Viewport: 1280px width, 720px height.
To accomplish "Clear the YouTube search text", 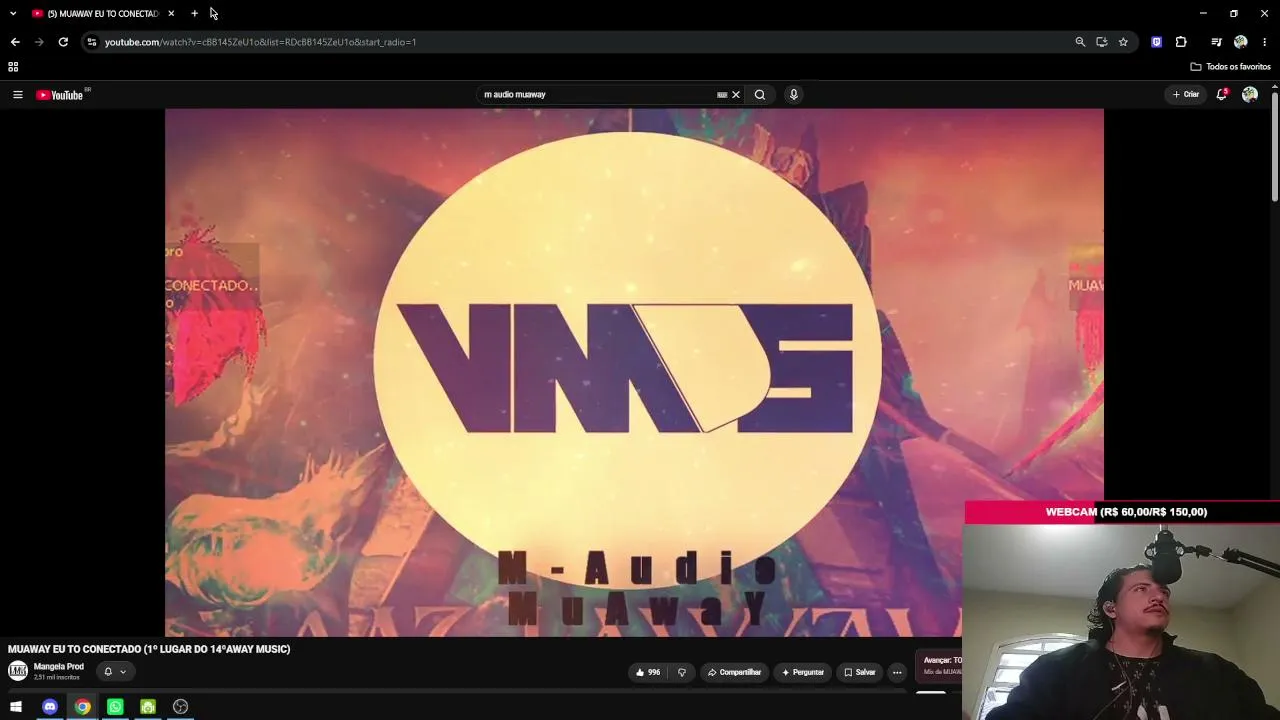I will click(x=736, y=95).
